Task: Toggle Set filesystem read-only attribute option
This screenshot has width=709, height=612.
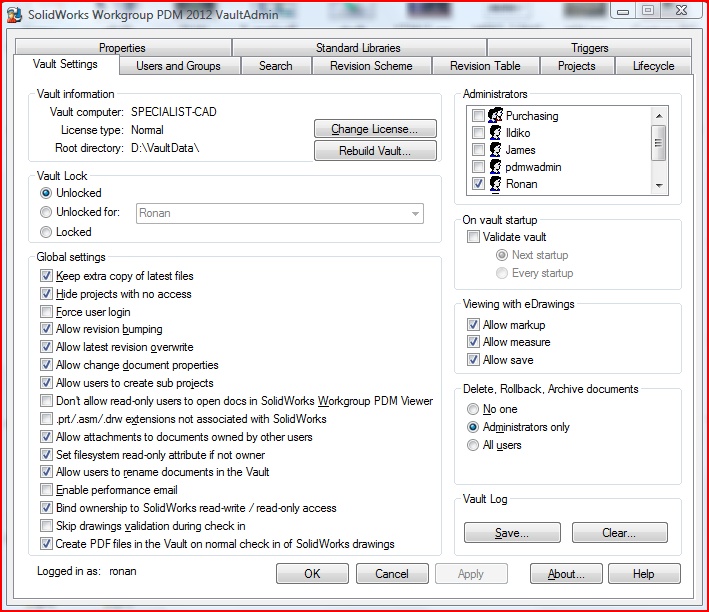Action: 46,455
